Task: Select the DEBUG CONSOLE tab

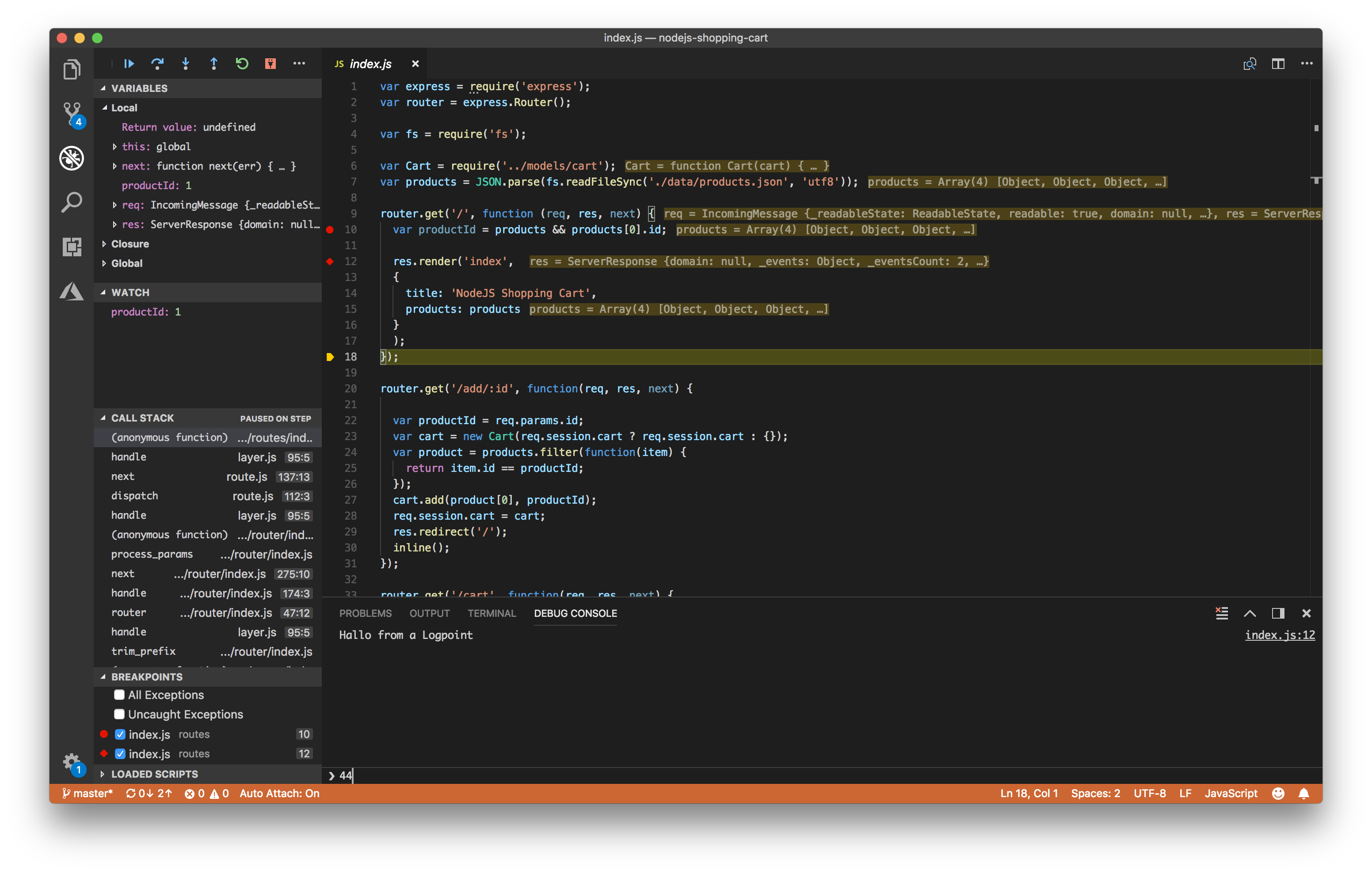Action: 576,612
